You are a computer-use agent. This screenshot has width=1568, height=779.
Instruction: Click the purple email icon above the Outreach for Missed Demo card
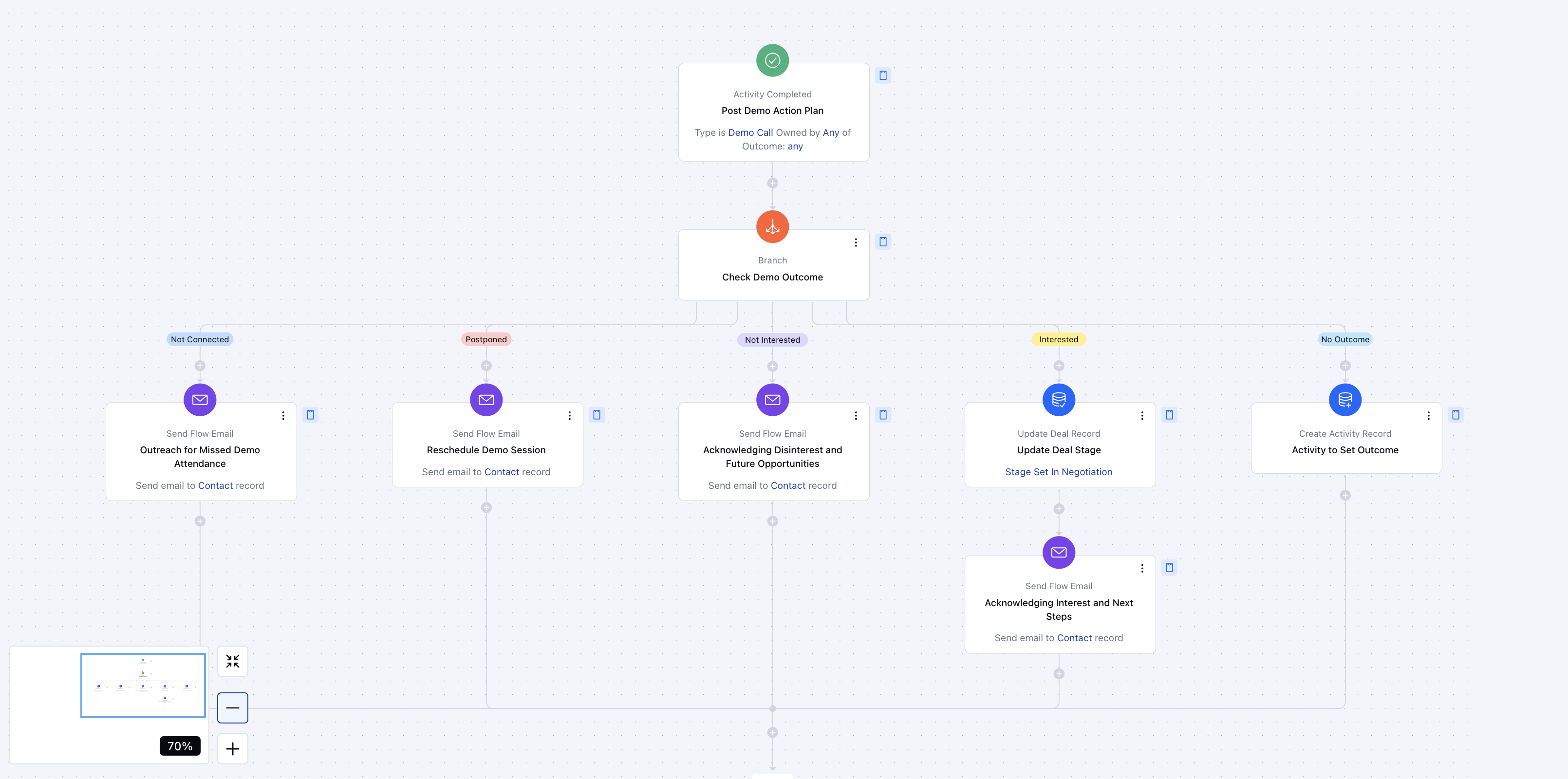200,400
